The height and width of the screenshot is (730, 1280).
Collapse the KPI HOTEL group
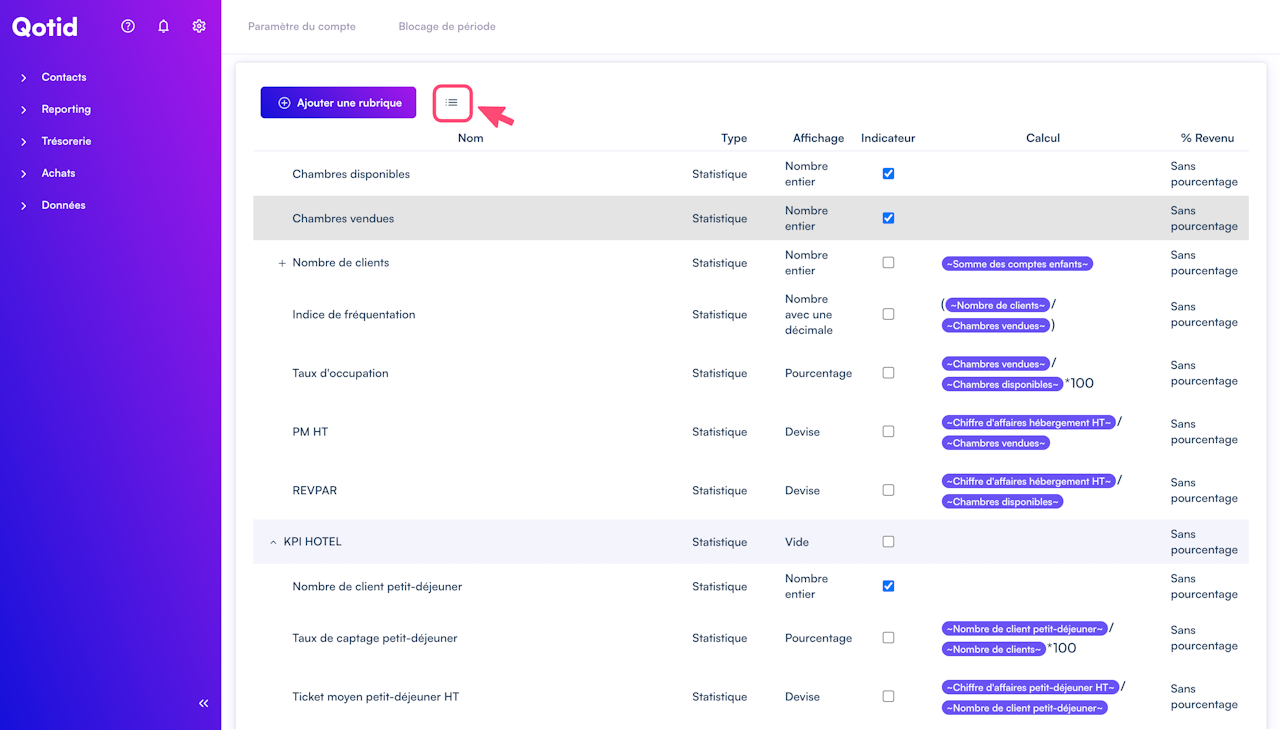(x=273, y=542)
